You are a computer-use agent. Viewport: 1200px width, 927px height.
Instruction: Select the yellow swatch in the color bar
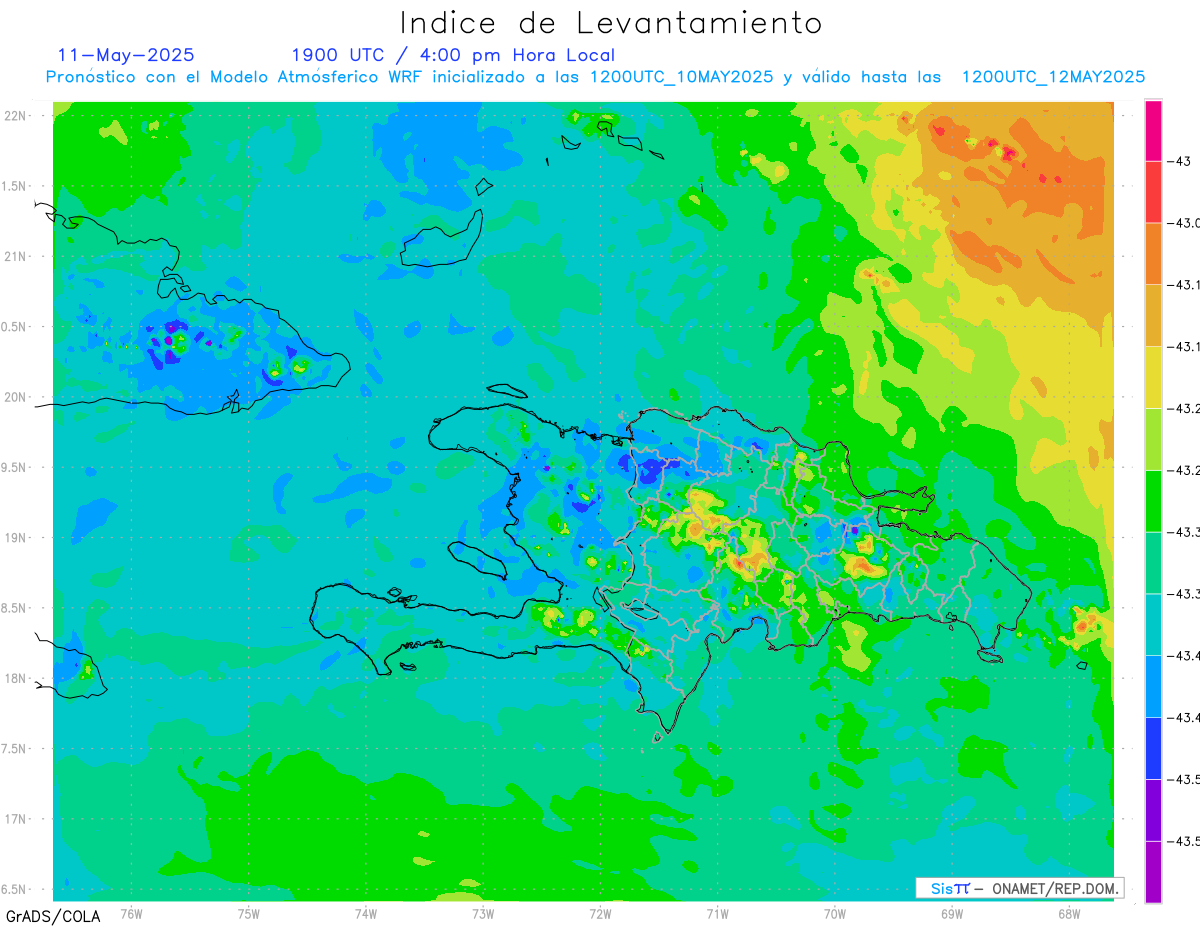[x=1153, y=377]
